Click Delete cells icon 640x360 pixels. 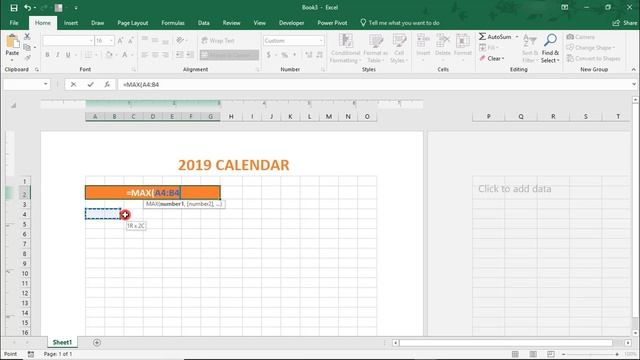click(x=443, y=41)
